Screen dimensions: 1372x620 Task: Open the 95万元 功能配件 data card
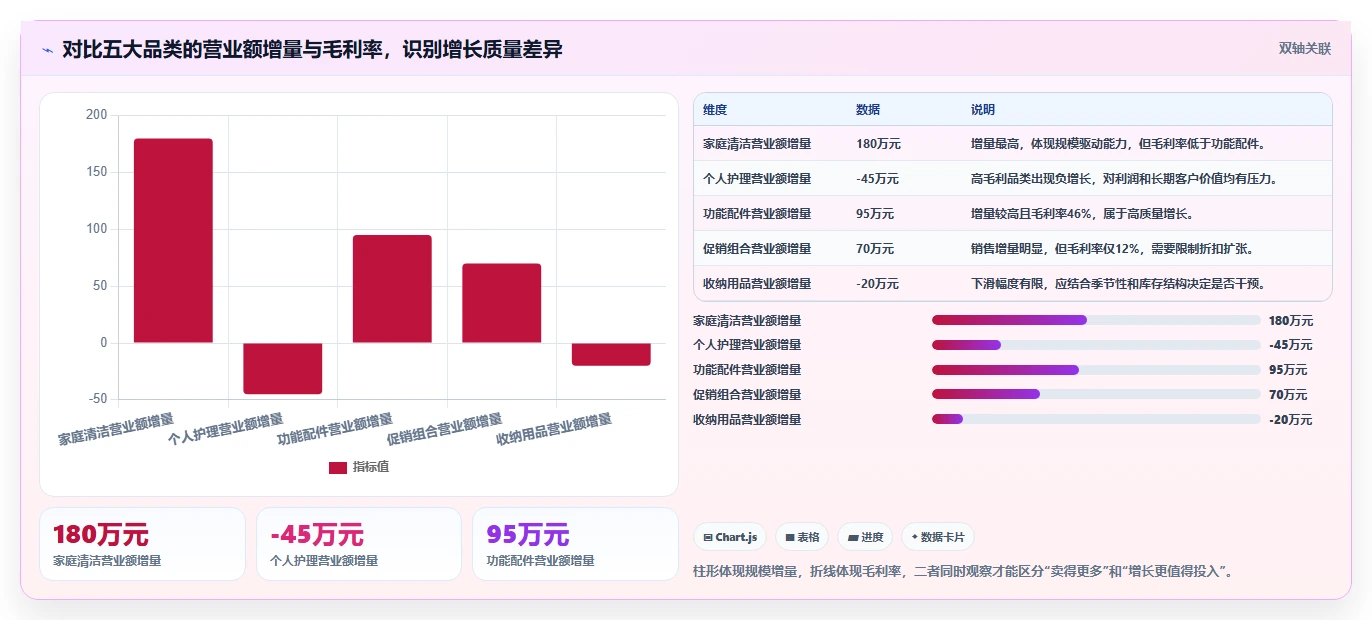point(575,544)
